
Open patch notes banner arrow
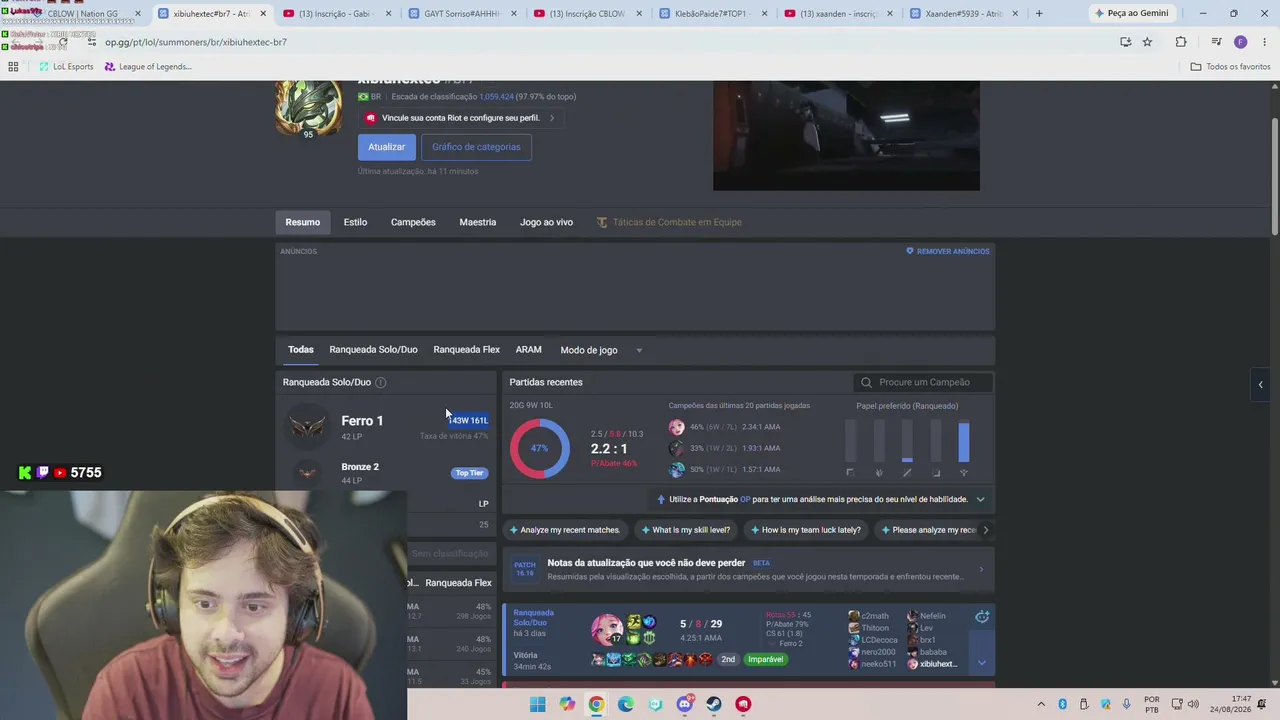980,569
